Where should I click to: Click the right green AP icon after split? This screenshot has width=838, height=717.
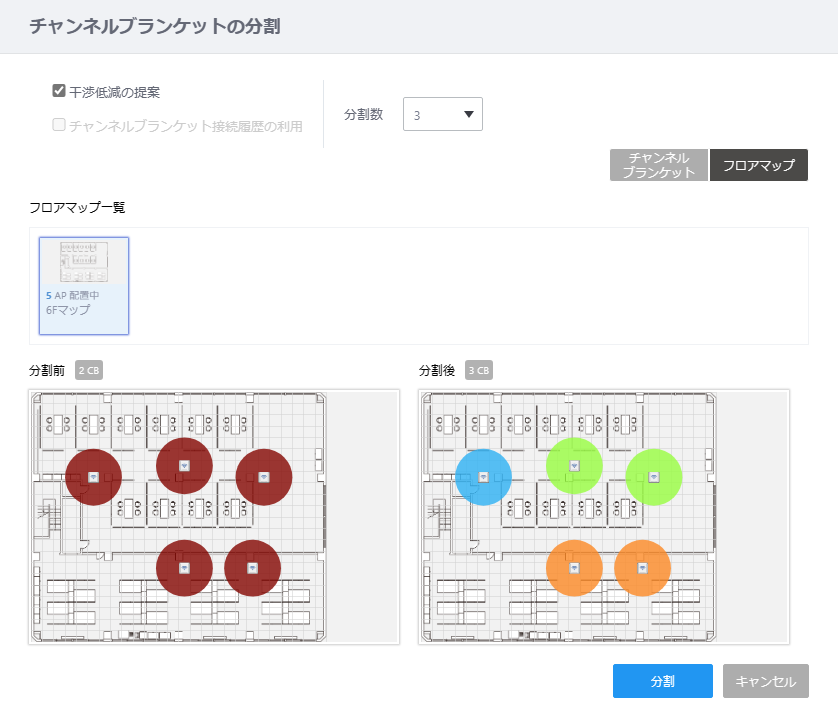(x=654, y=477)
